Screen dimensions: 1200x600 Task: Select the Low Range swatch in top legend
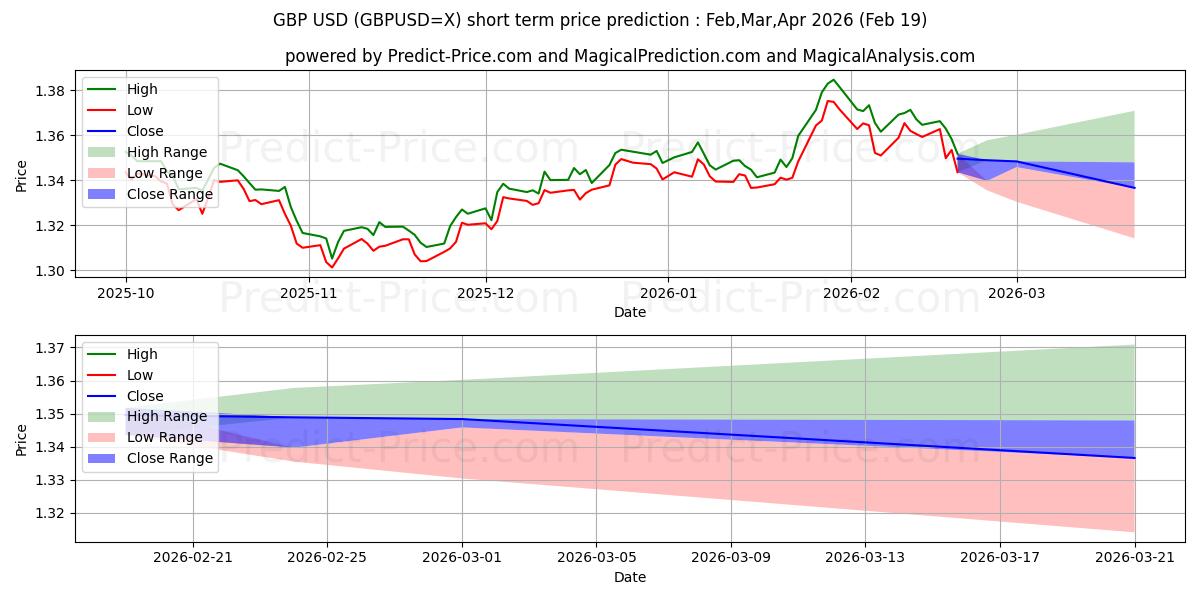[x=103, y=173]
